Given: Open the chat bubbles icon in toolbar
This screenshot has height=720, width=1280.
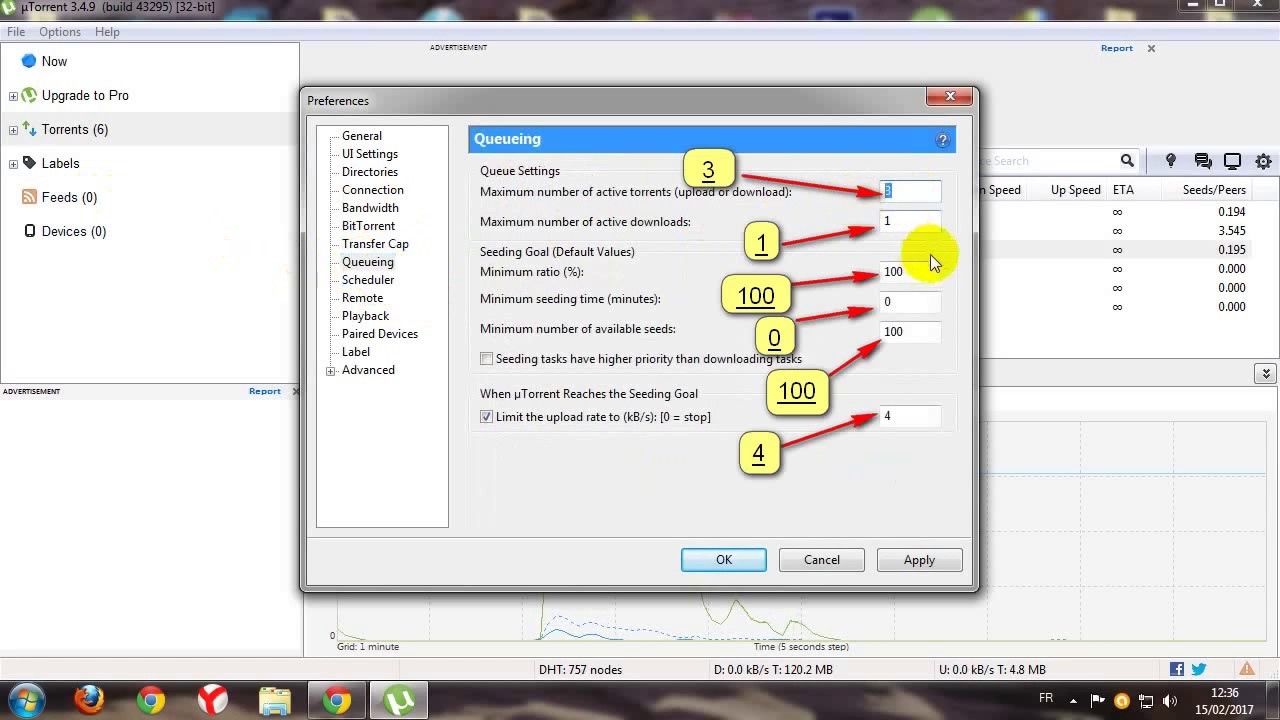Looking at the screenshot, I should (x=1203, y=161).
